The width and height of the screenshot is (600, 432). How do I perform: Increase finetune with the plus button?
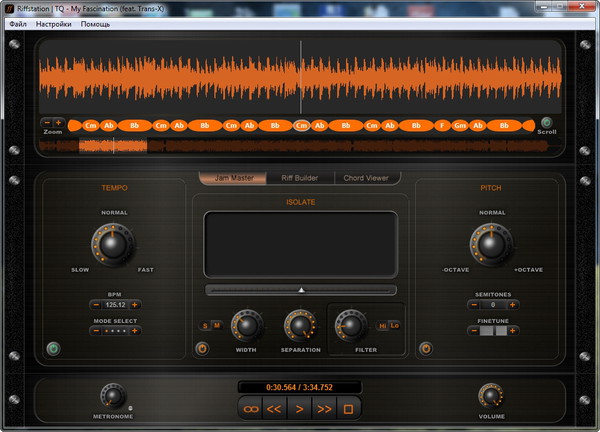pyautogui.click(x=512, y=331)
